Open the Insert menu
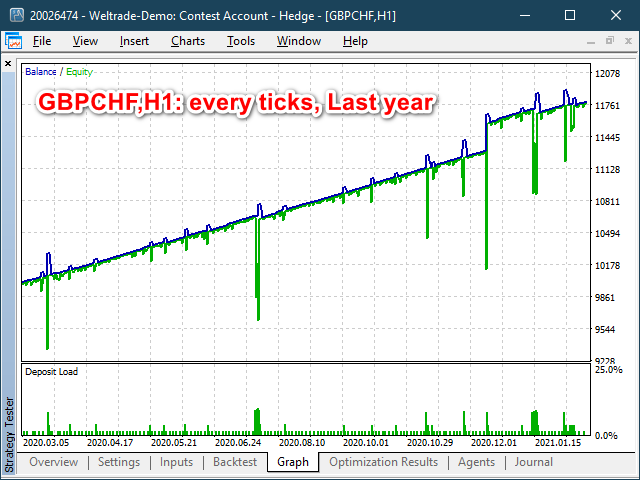The width and height of the screenshot is (640, 480). pos(134,41)
